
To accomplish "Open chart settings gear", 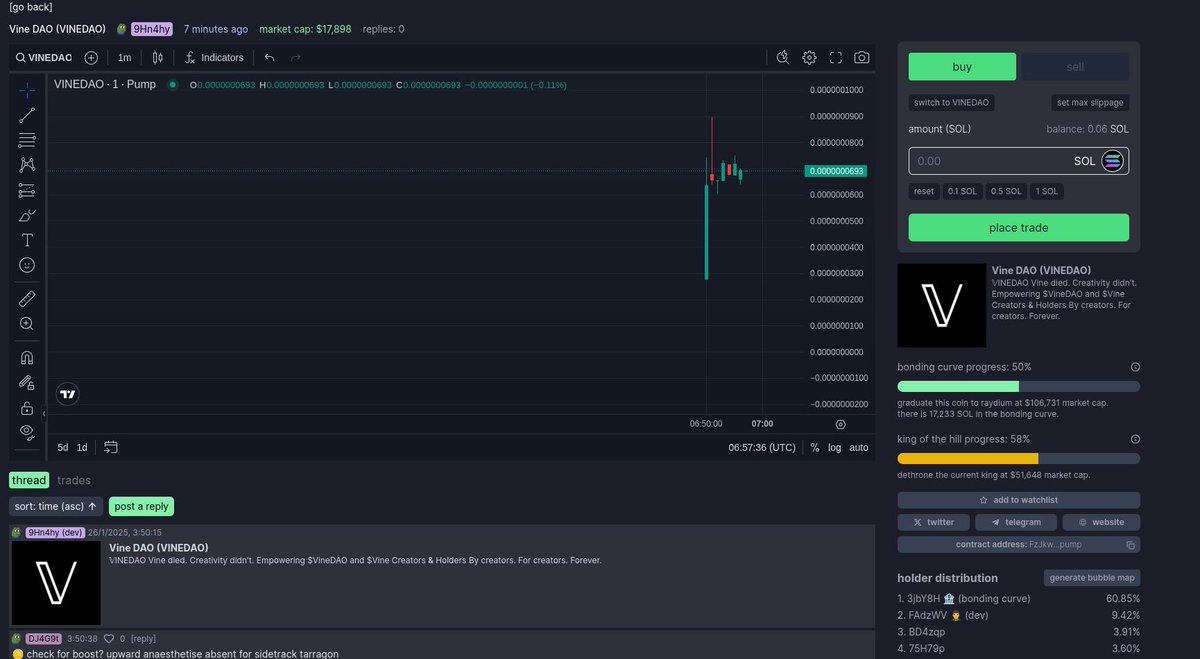I will coord(809,58).
